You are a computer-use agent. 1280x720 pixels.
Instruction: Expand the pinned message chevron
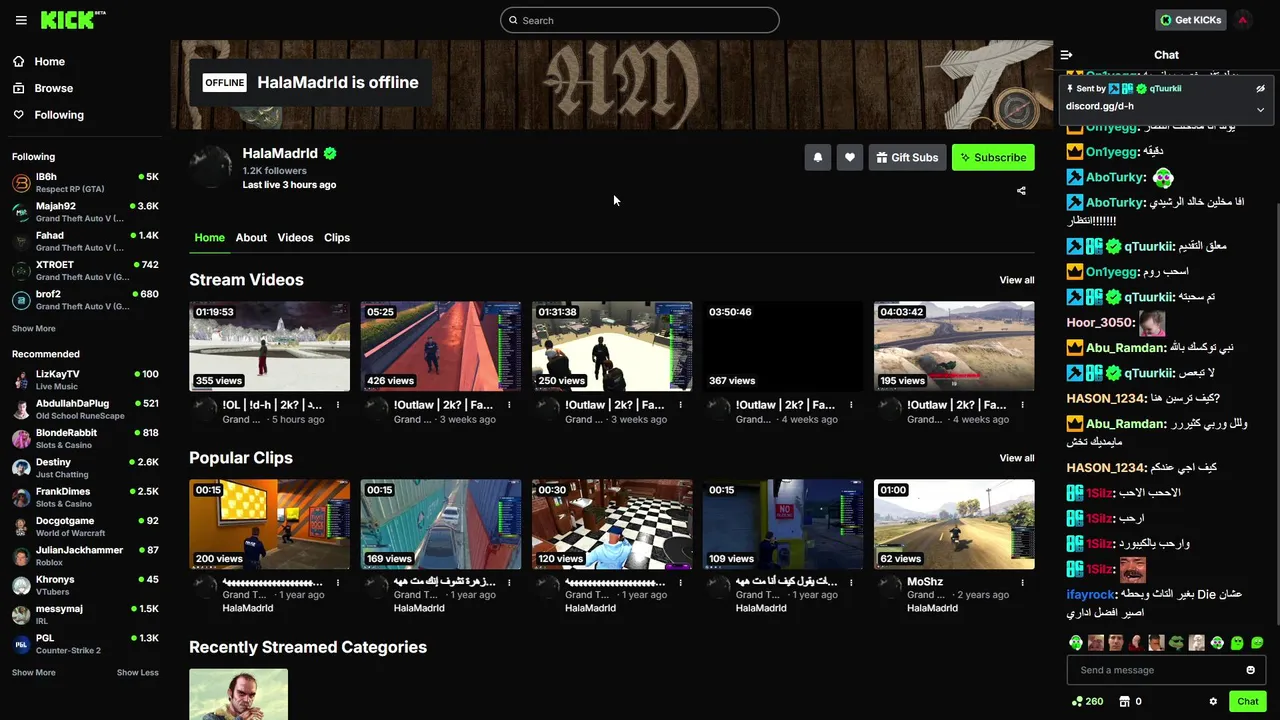tap(1260, 110)
